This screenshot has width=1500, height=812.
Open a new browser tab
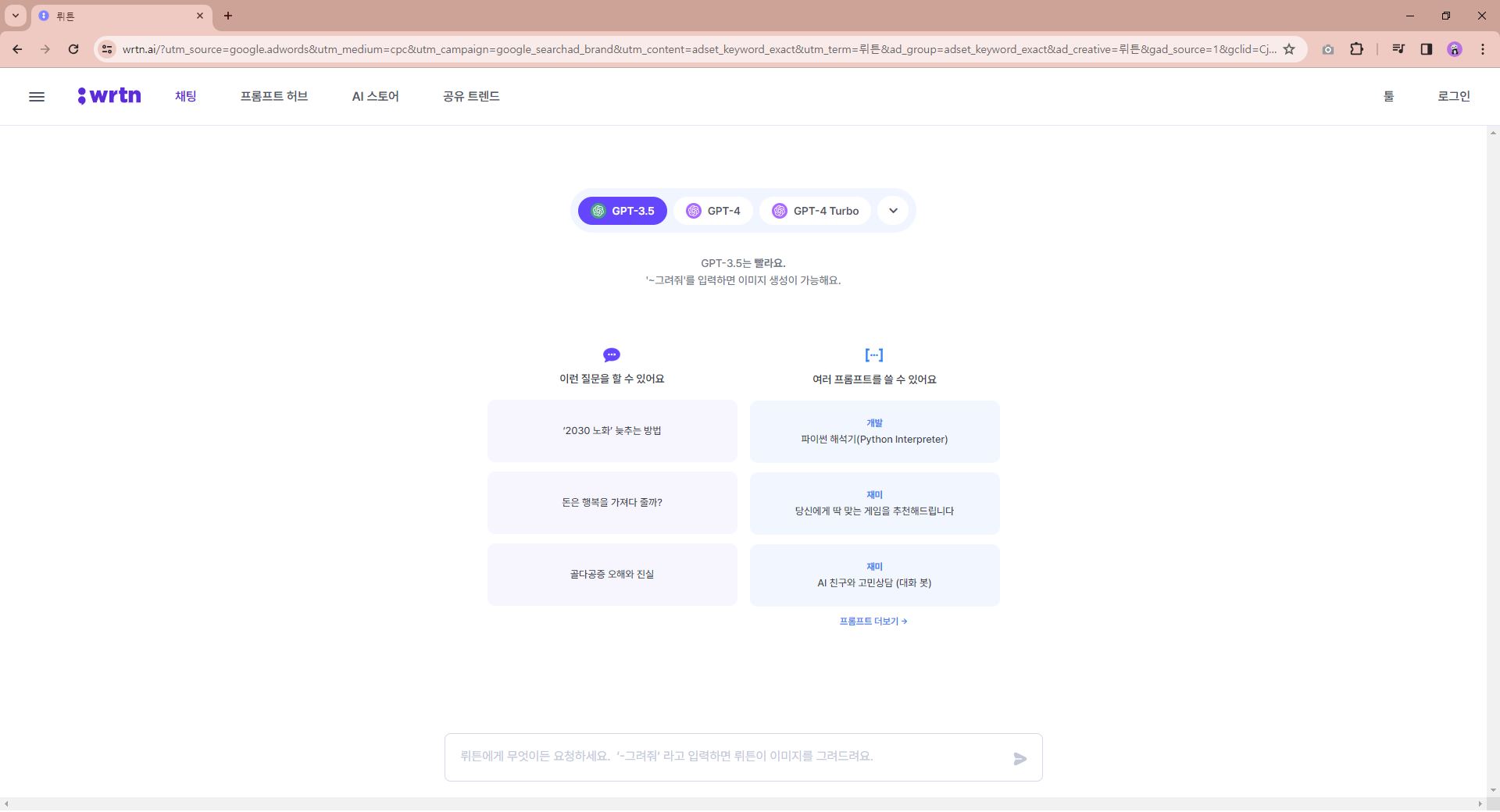pyautogui.click(x=227, y=16)
